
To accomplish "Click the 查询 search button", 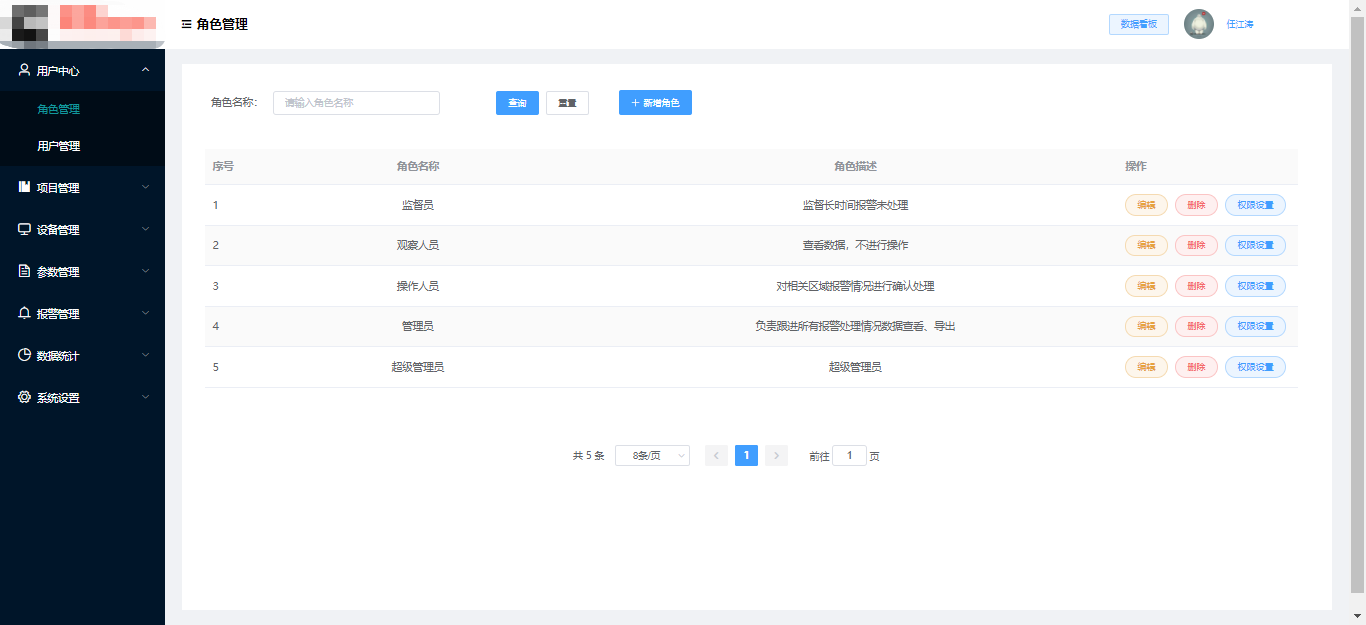I will [x=517, y=103].
